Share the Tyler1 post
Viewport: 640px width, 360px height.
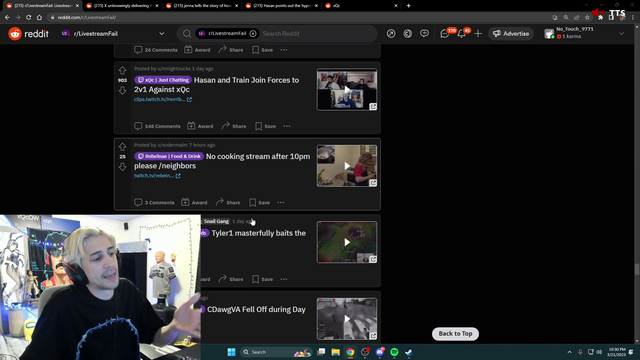coord(231,279)
